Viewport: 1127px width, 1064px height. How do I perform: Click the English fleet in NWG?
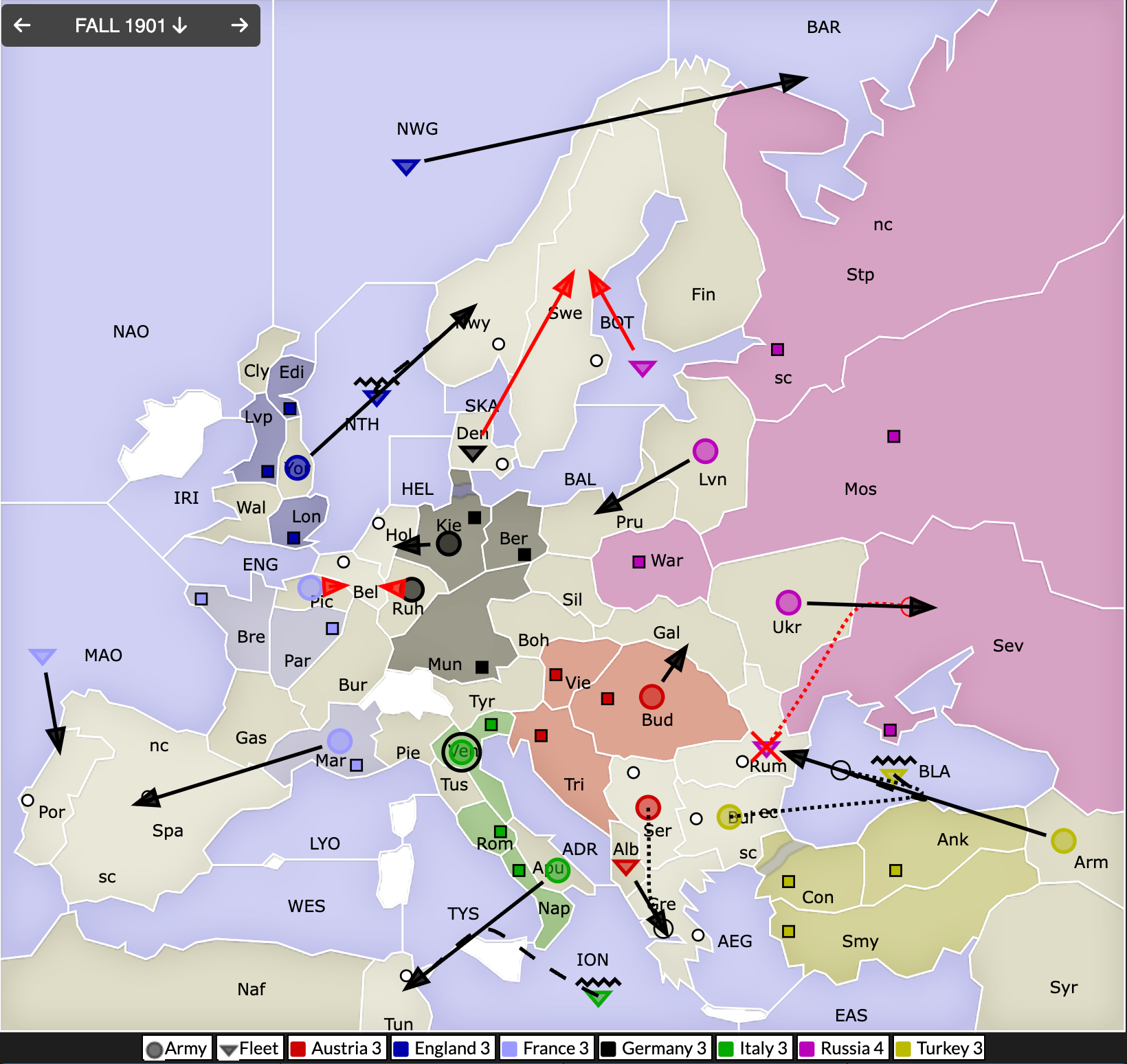point(405,166)
